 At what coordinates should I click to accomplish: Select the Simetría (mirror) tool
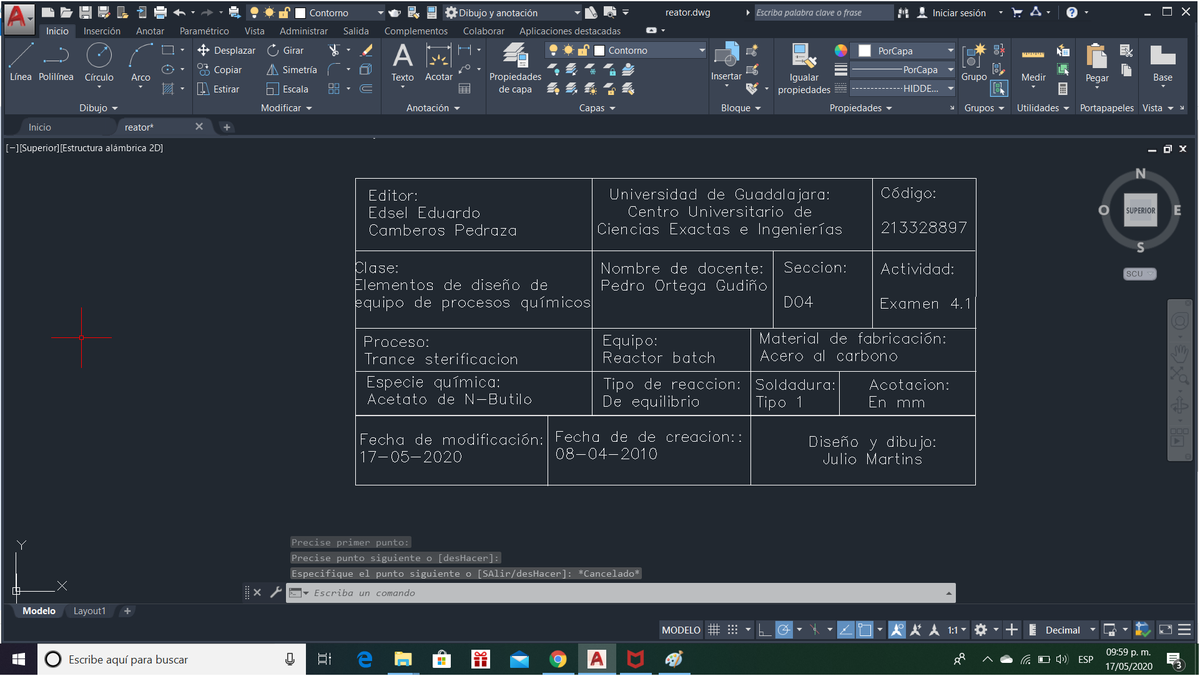pyautogui.click(x=291, y=70)
